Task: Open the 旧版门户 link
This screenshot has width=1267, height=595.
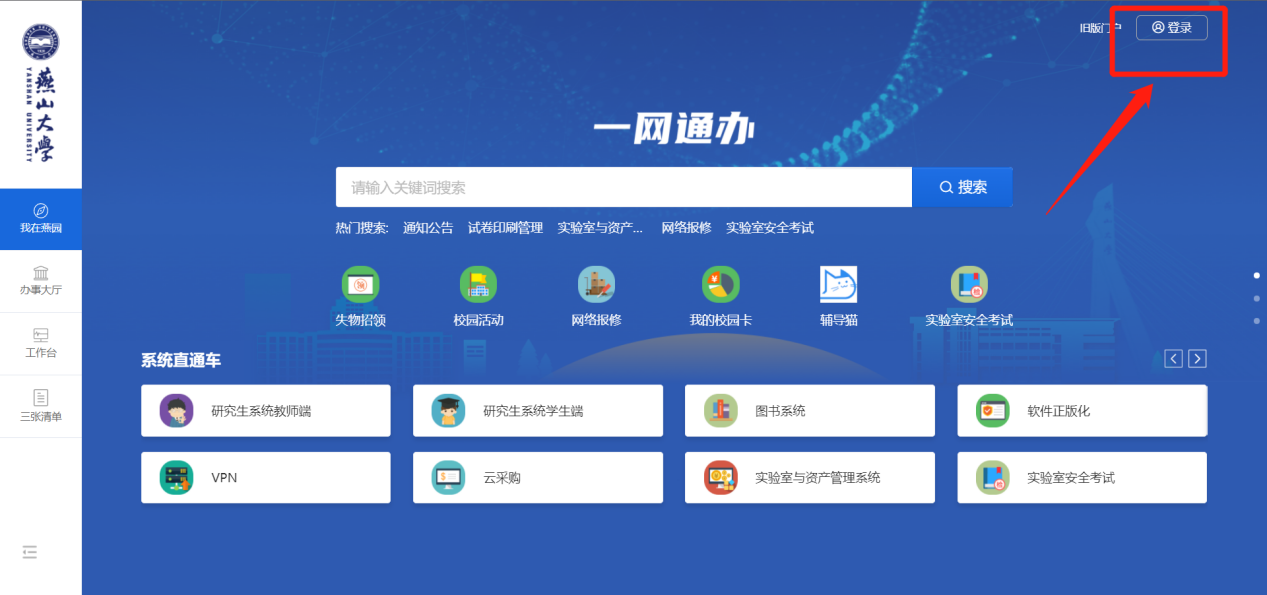Action: point(1100,28)
